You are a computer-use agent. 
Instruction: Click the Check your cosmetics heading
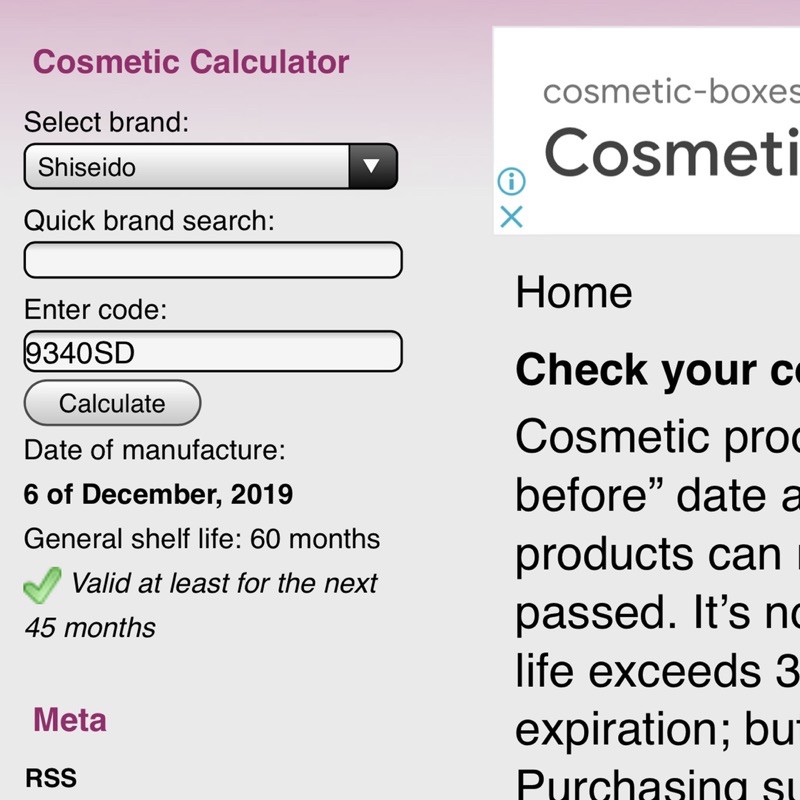tap(658, 369)
